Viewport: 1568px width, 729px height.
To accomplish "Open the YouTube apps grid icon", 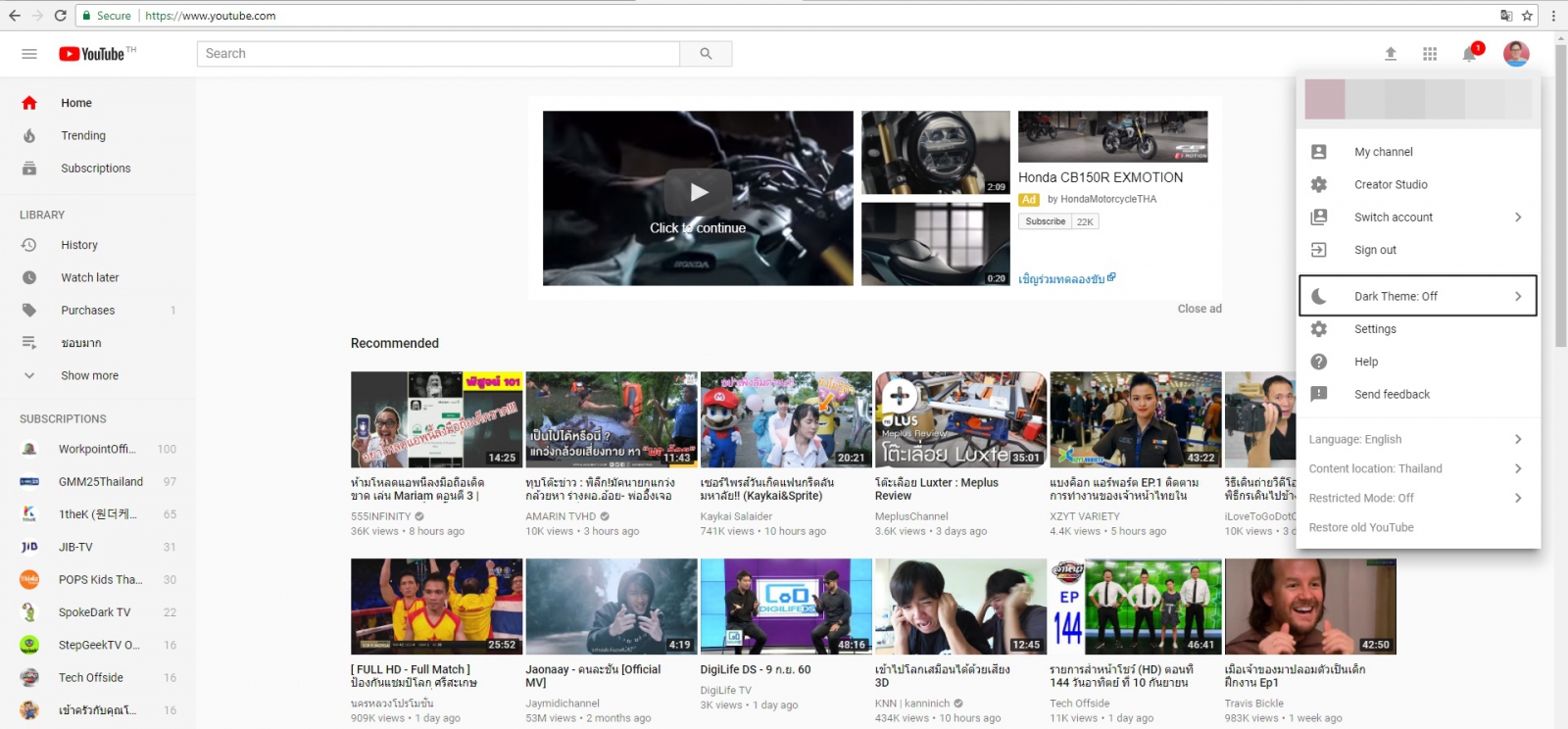I will [1430, 54].
